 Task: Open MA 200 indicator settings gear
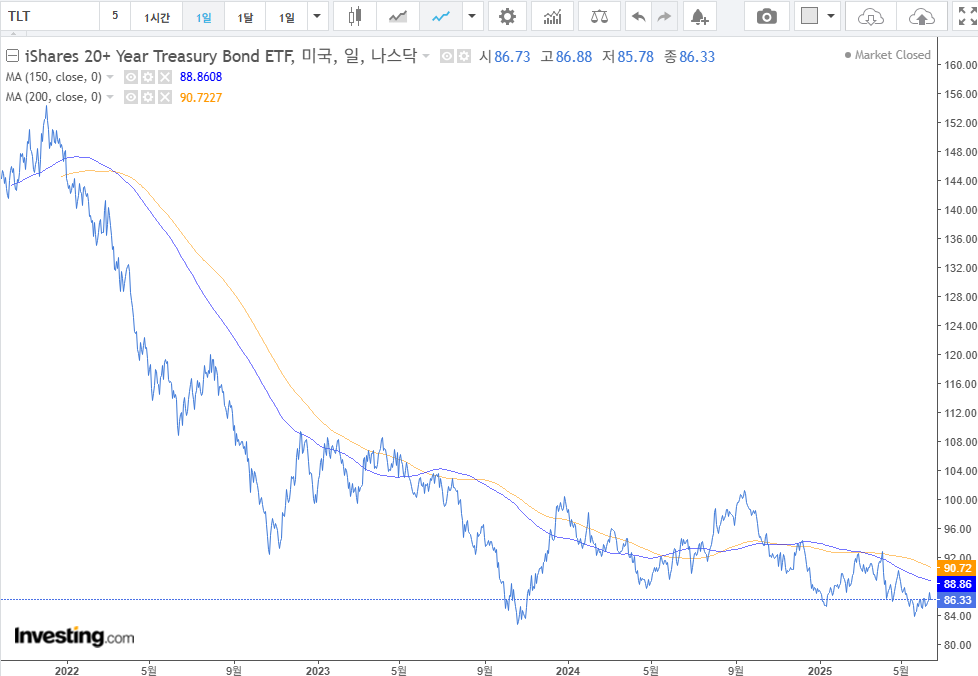click(x=147, y=97)
